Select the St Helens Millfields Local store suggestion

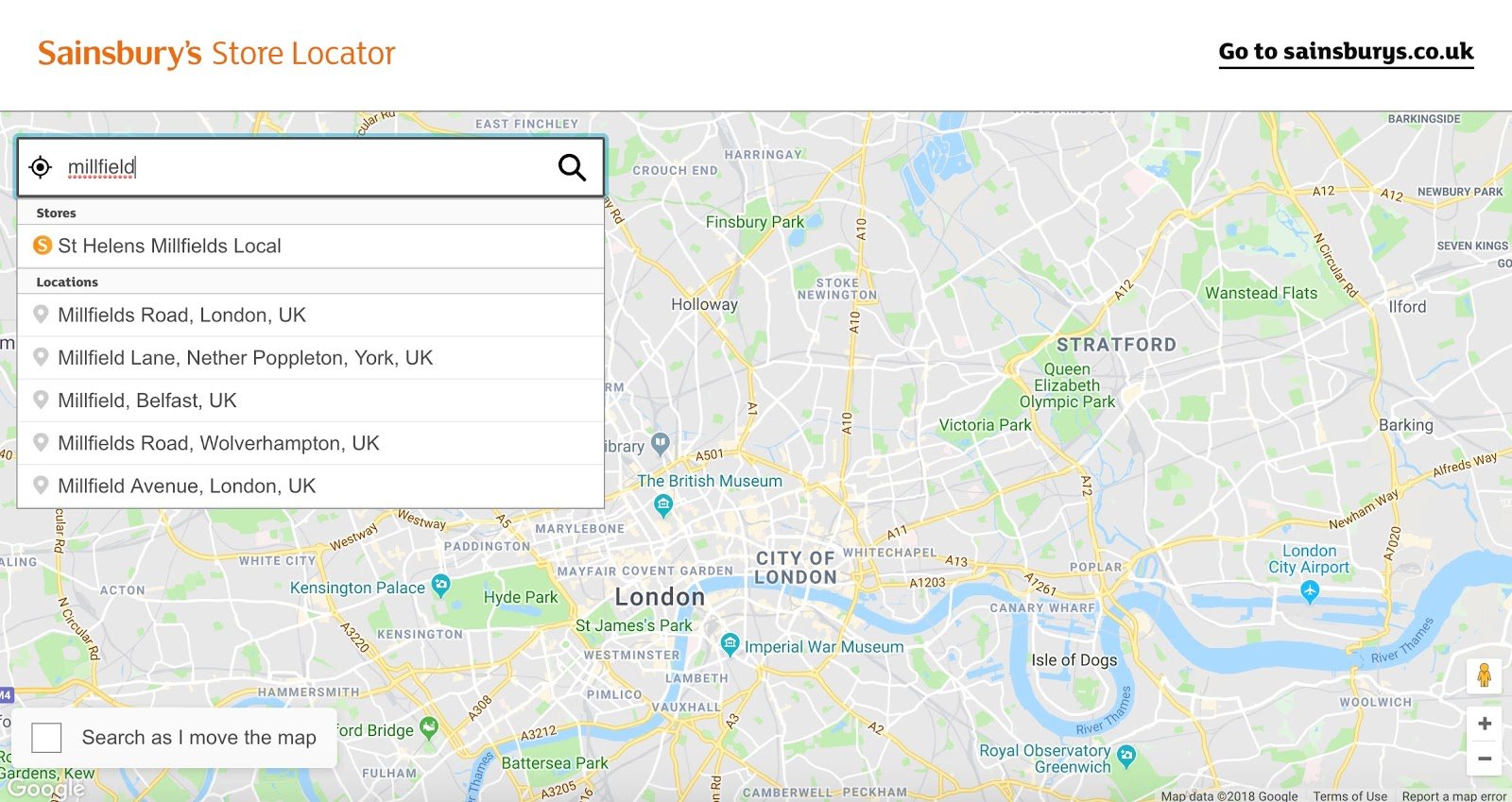coord(170,246)
